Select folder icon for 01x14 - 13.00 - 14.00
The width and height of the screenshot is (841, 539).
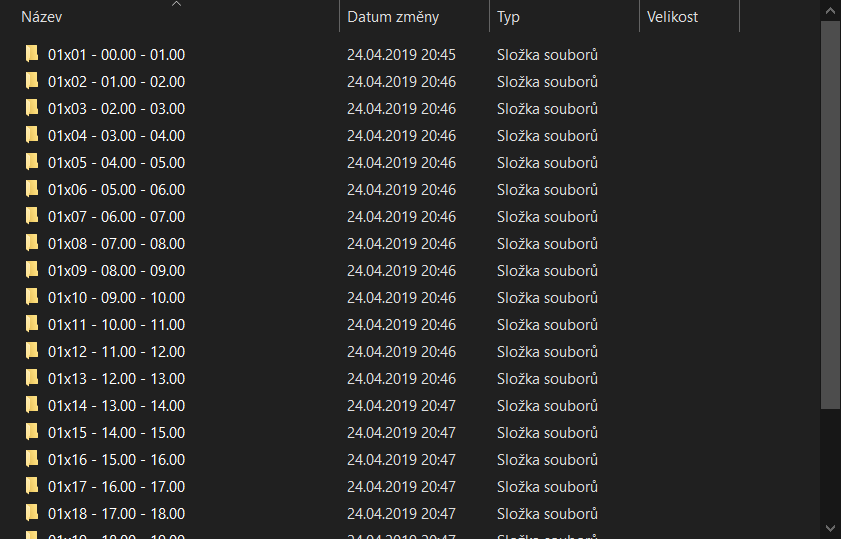pos(32,405)
